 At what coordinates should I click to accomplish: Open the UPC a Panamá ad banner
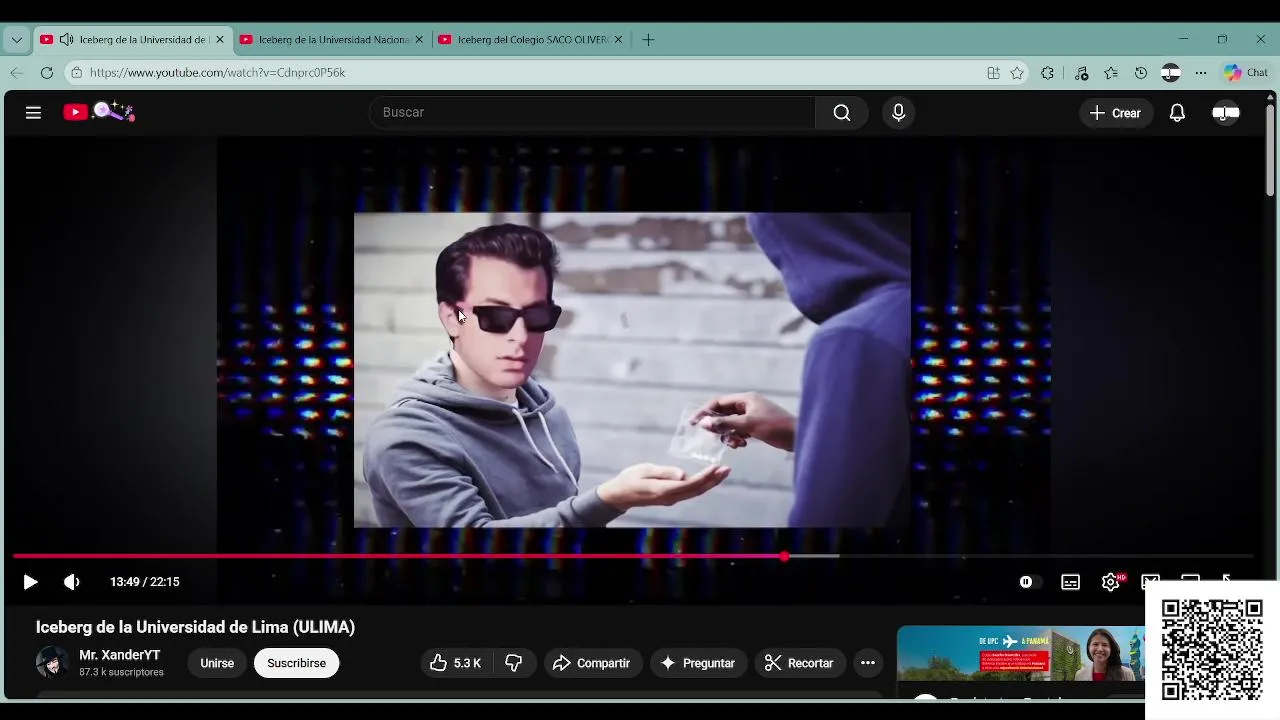(x=1021, y=654)
